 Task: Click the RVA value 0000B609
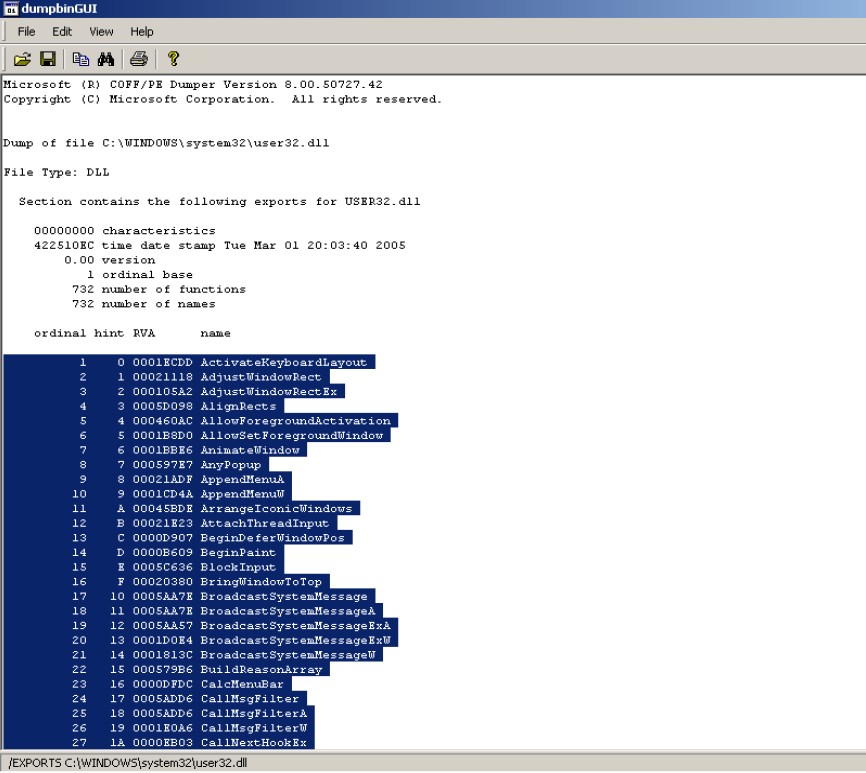162,553
